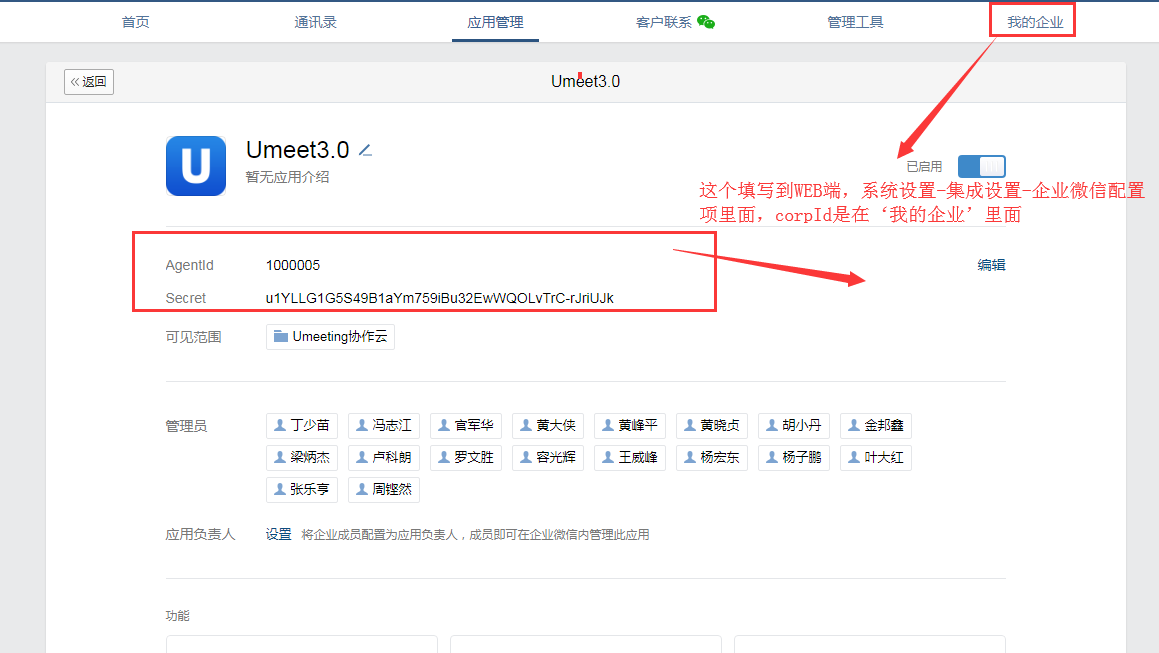
Task: Click the pencil edit icon beside Umeet3.0
Action: 365,151
